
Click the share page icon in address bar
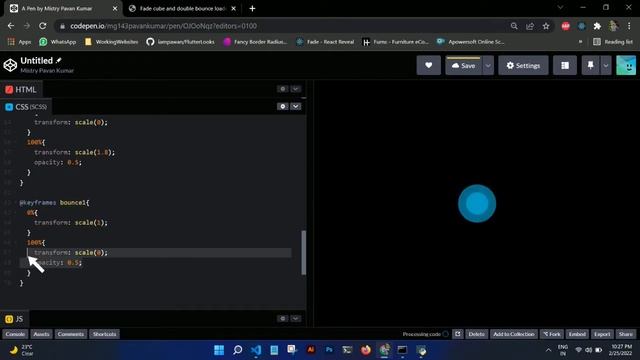(x=530, y=26)
